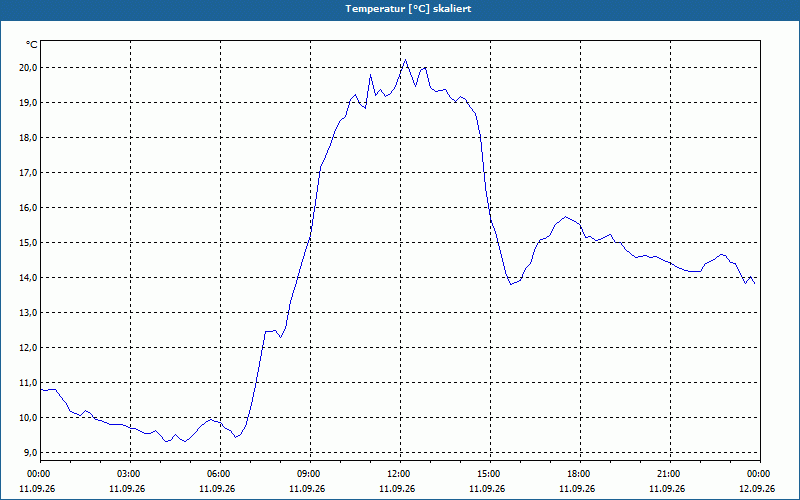
Task: Click the "00:00" time label above 12.09.26
Action: point(758,474)
